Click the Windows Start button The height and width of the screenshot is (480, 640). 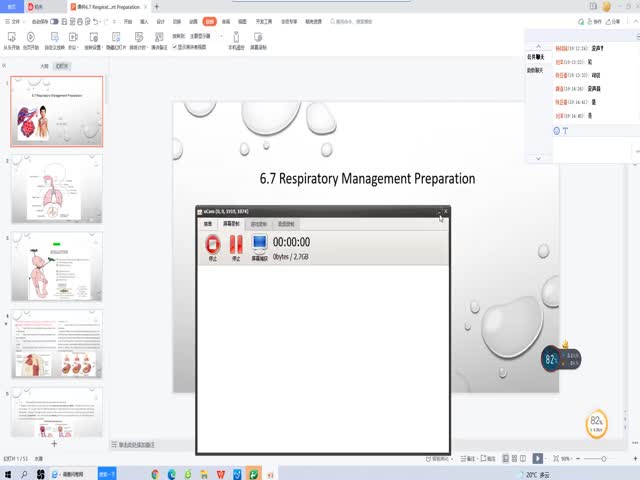coord(7,474)
